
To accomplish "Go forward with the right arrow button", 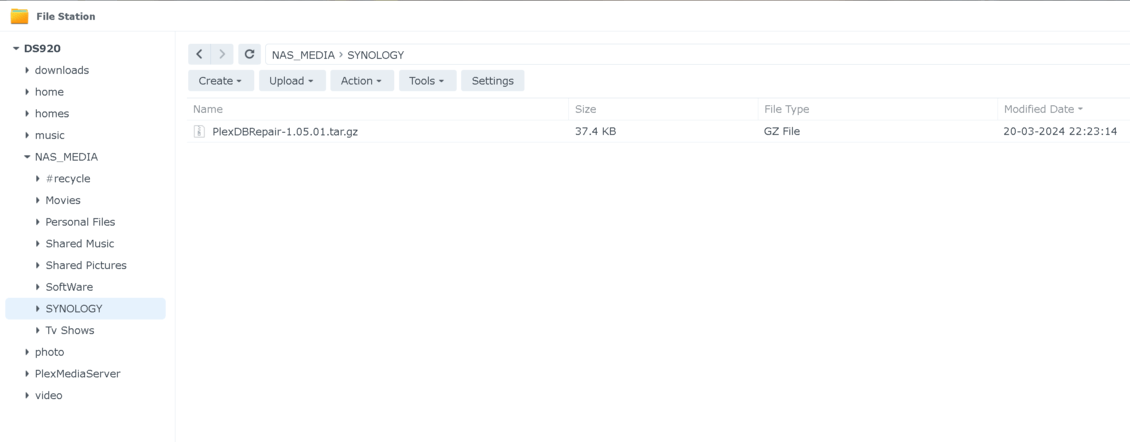I will pos(222,54).
